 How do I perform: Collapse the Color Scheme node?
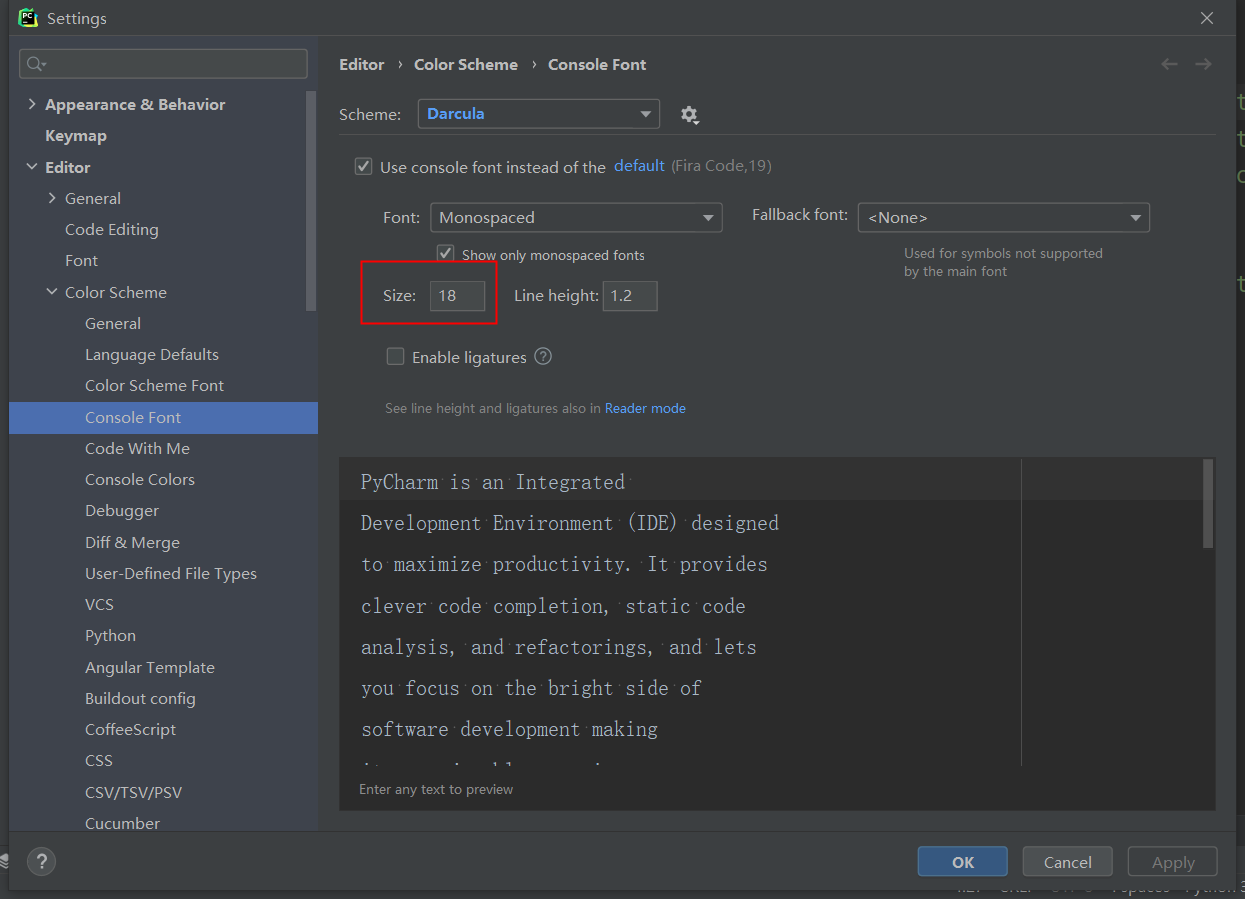[x=52, y=292]
